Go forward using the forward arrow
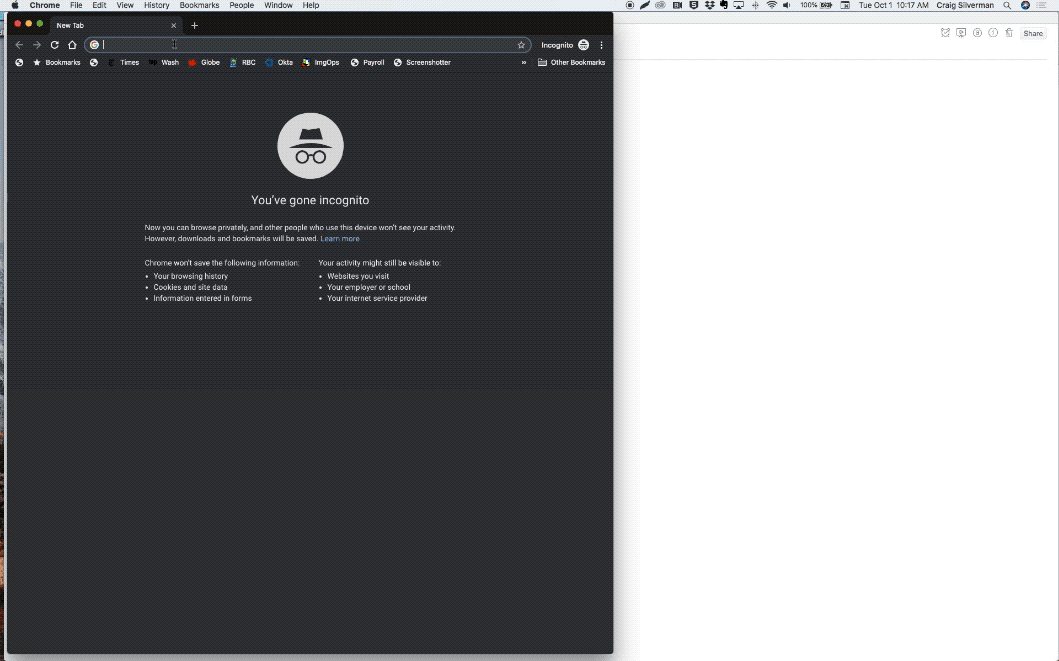 click(x=37, y=45)
